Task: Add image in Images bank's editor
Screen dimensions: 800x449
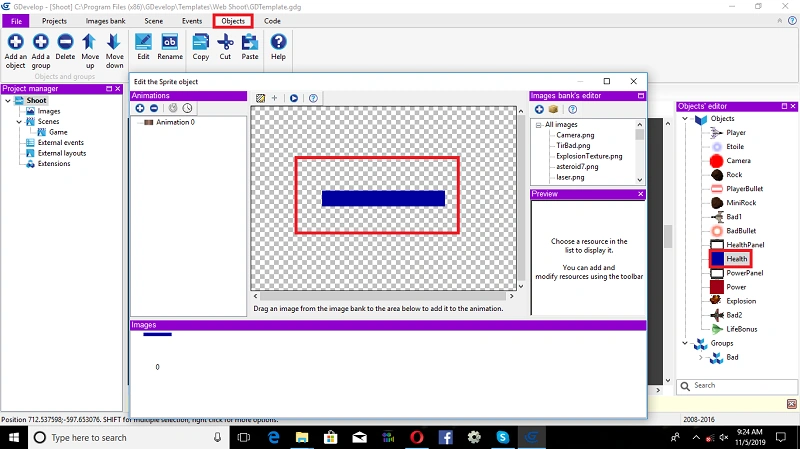Action: click(x=539, y=109)
